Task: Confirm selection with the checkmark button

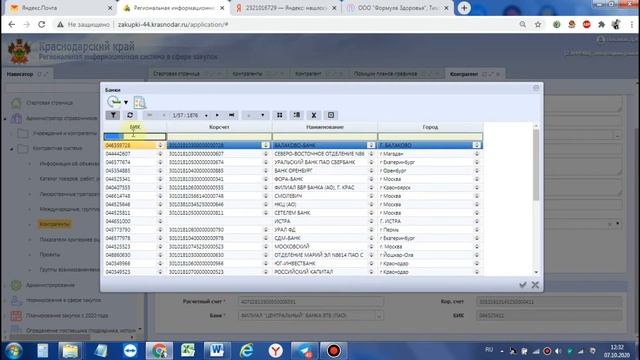Action: click(522, 285)
